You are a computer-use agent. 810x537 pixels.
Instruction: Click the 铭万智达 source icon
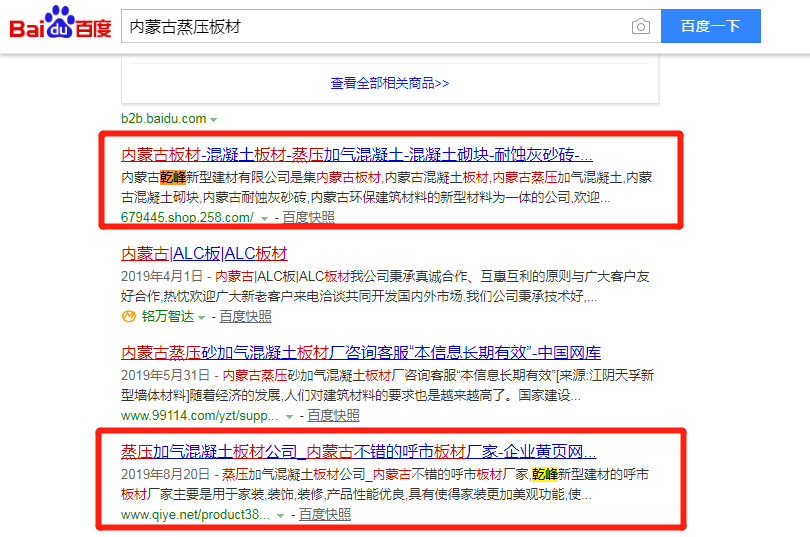[129, 316]
